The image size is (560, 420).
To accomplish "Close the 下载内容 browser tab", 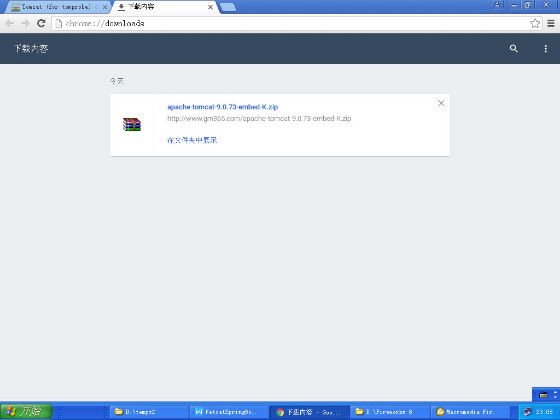I will (210, 7).
